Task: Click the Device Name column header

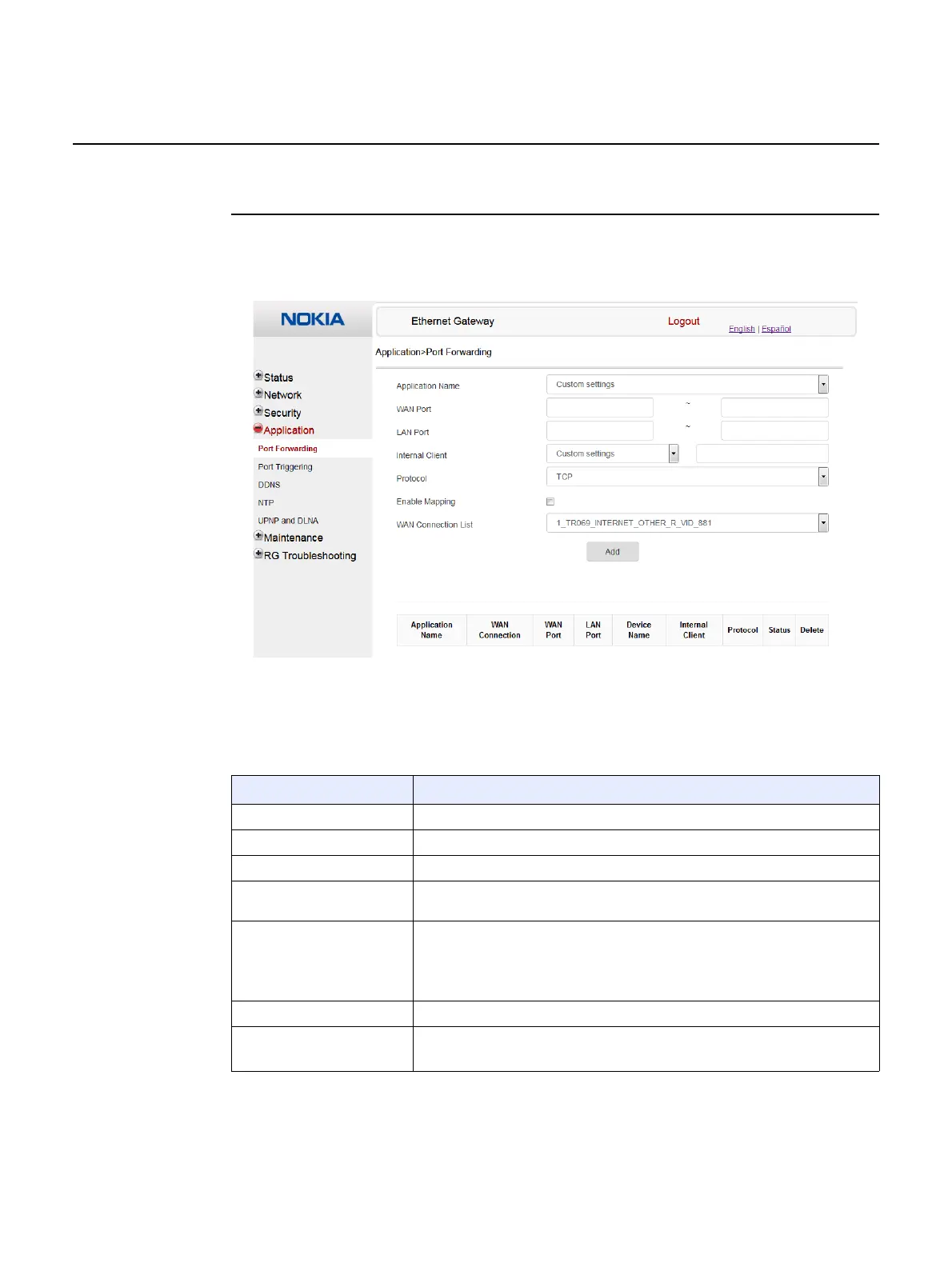Action: coord(638,630)
